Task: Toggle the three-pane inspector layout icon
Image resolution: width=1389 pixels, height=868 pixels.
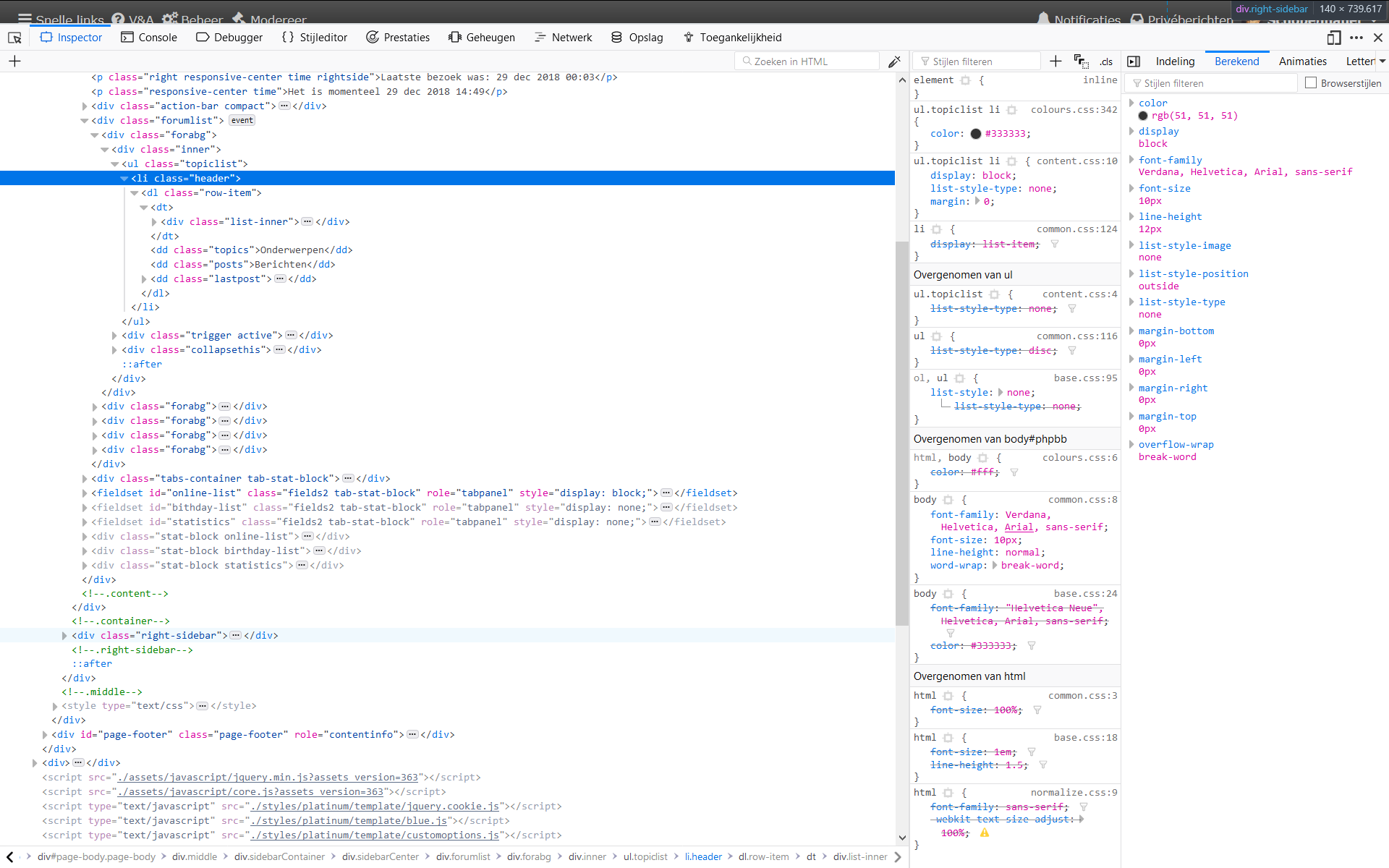Action: (1134, 61)
